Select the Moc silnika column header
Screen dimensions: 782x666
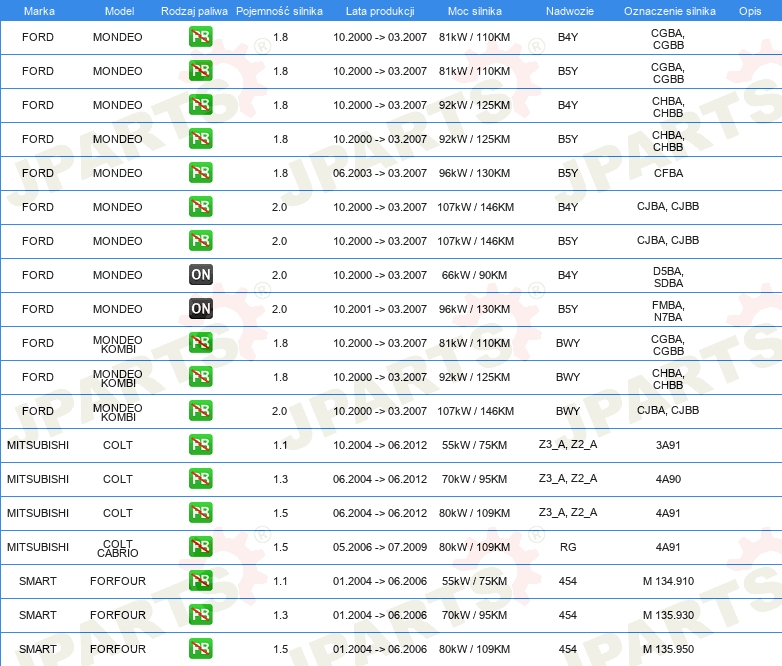tap(475, 11)
